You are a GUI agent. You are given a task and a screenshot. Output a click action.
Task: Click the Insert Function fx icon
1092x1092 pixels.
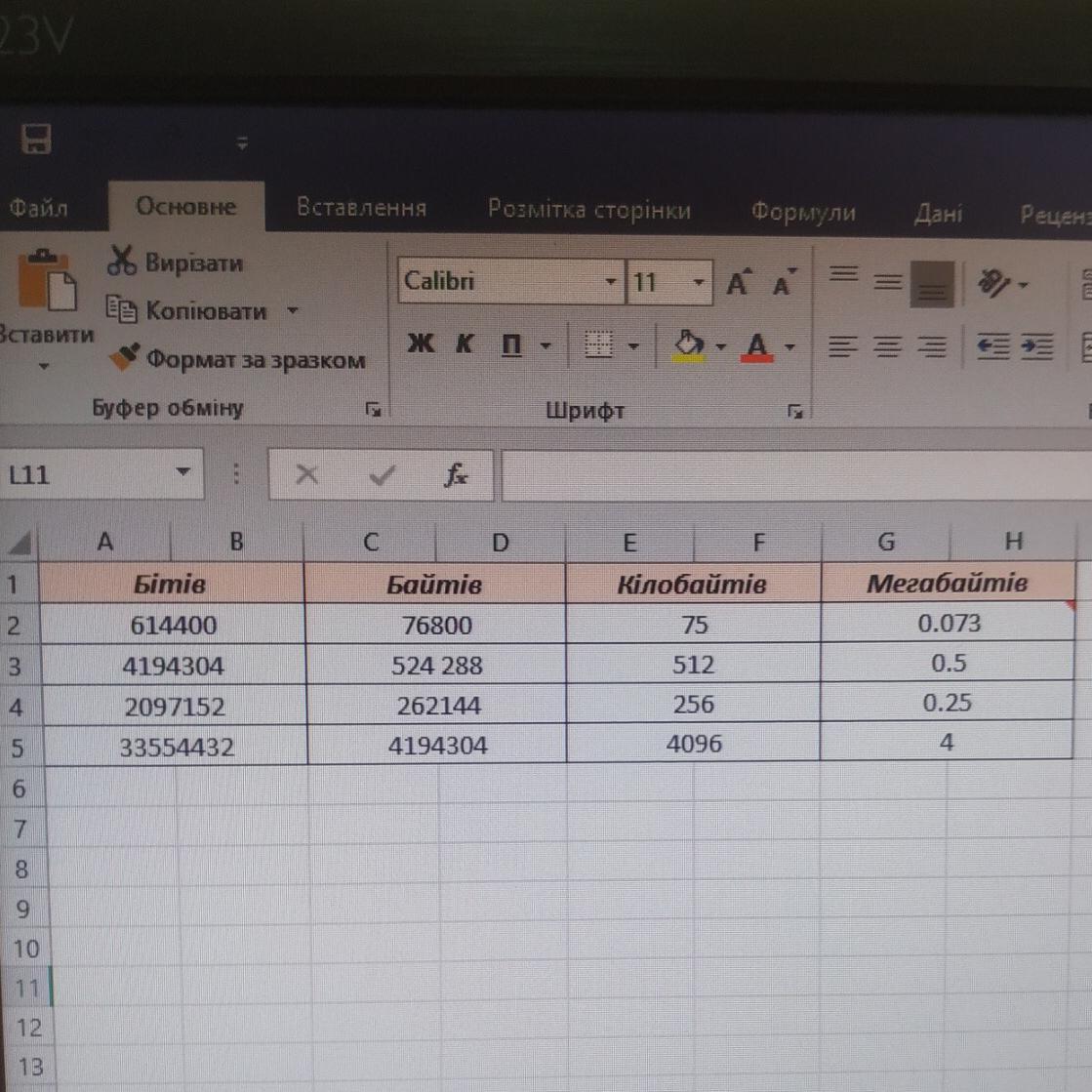point(456,475)
